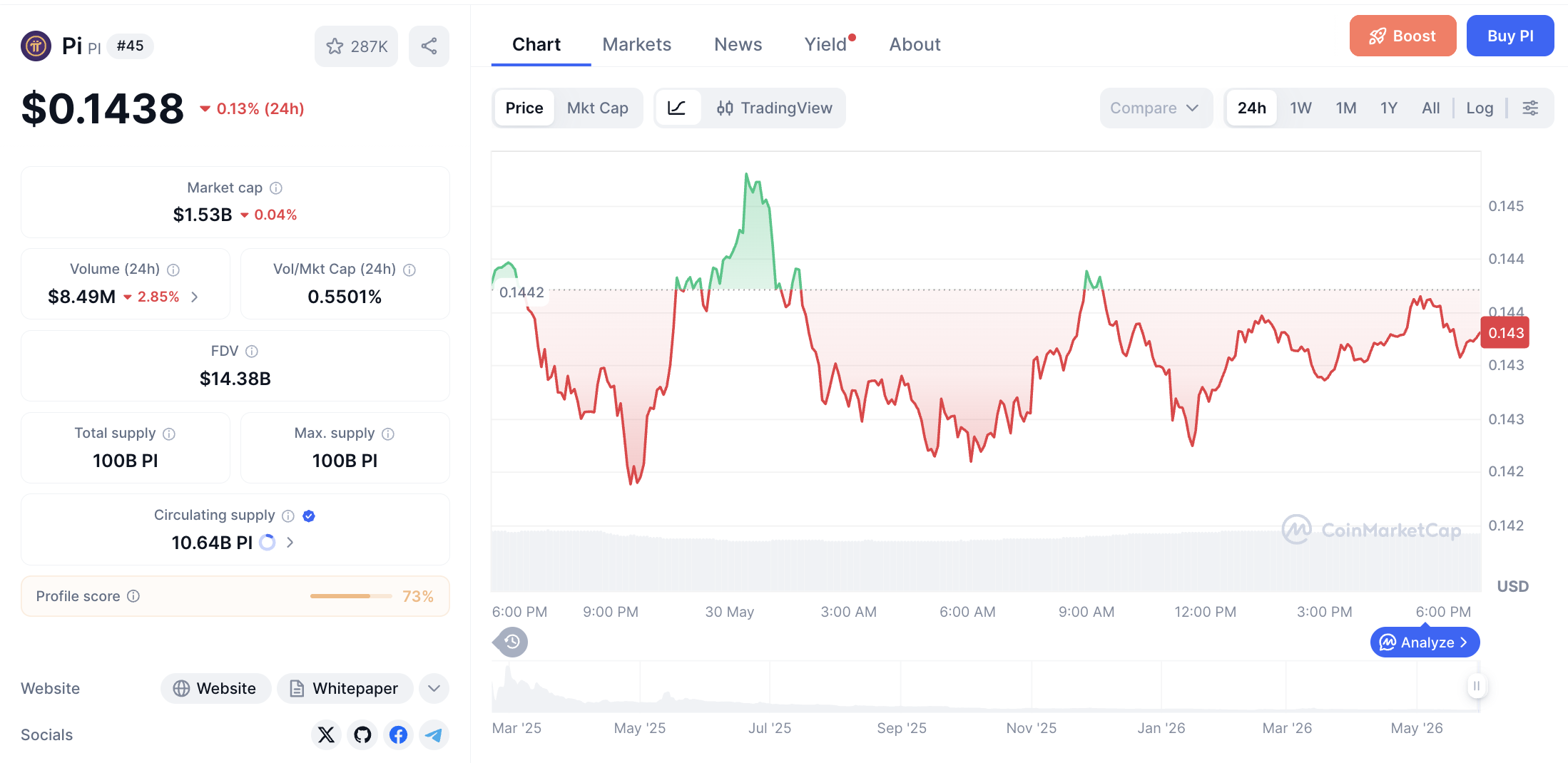Click the 0.5501% Vol/Mkt Cap value
Viewport: 1568px width, 763px height.
tap(345, 297)
